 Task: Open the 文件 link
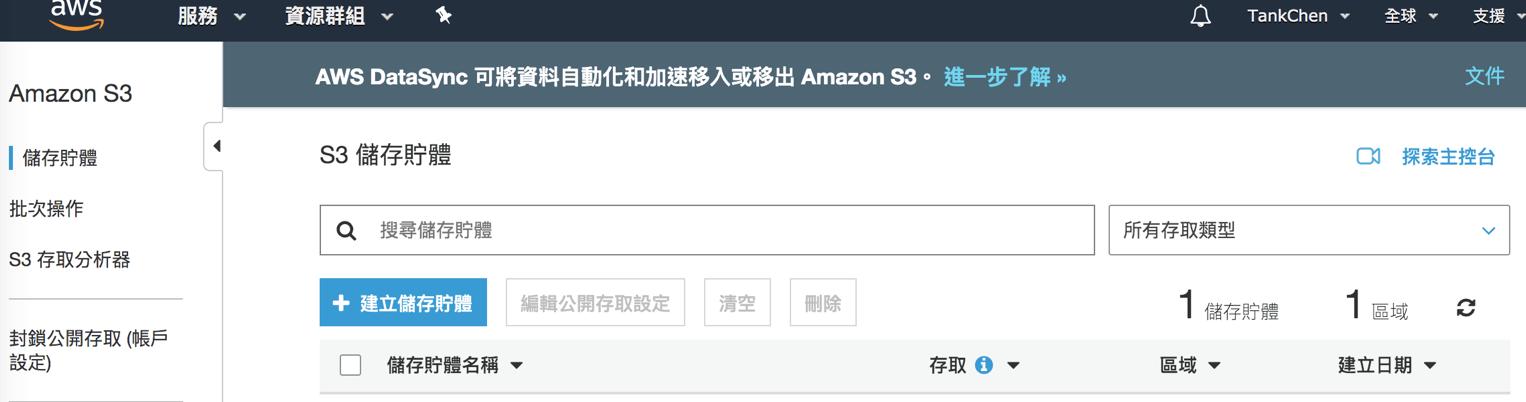pos(1484,77)
